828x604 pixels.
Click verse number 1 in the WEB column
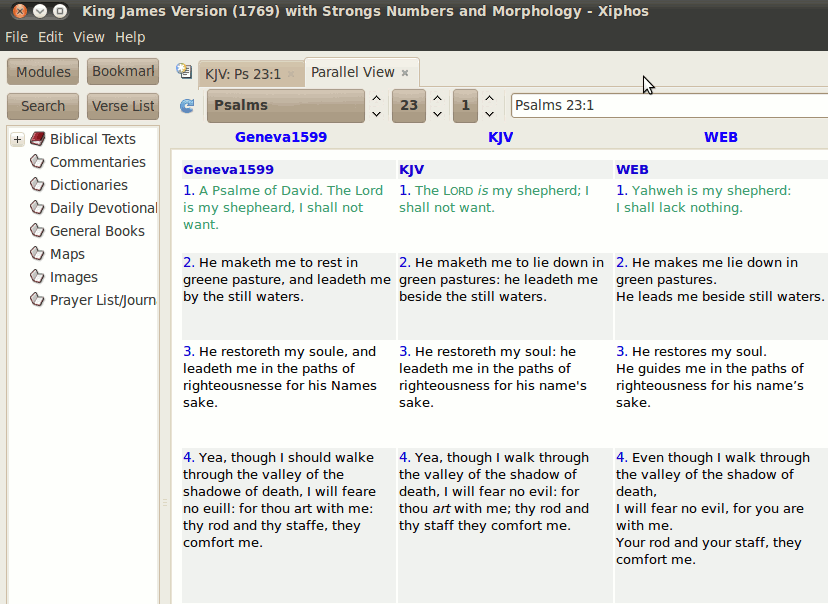coord(622,191)
